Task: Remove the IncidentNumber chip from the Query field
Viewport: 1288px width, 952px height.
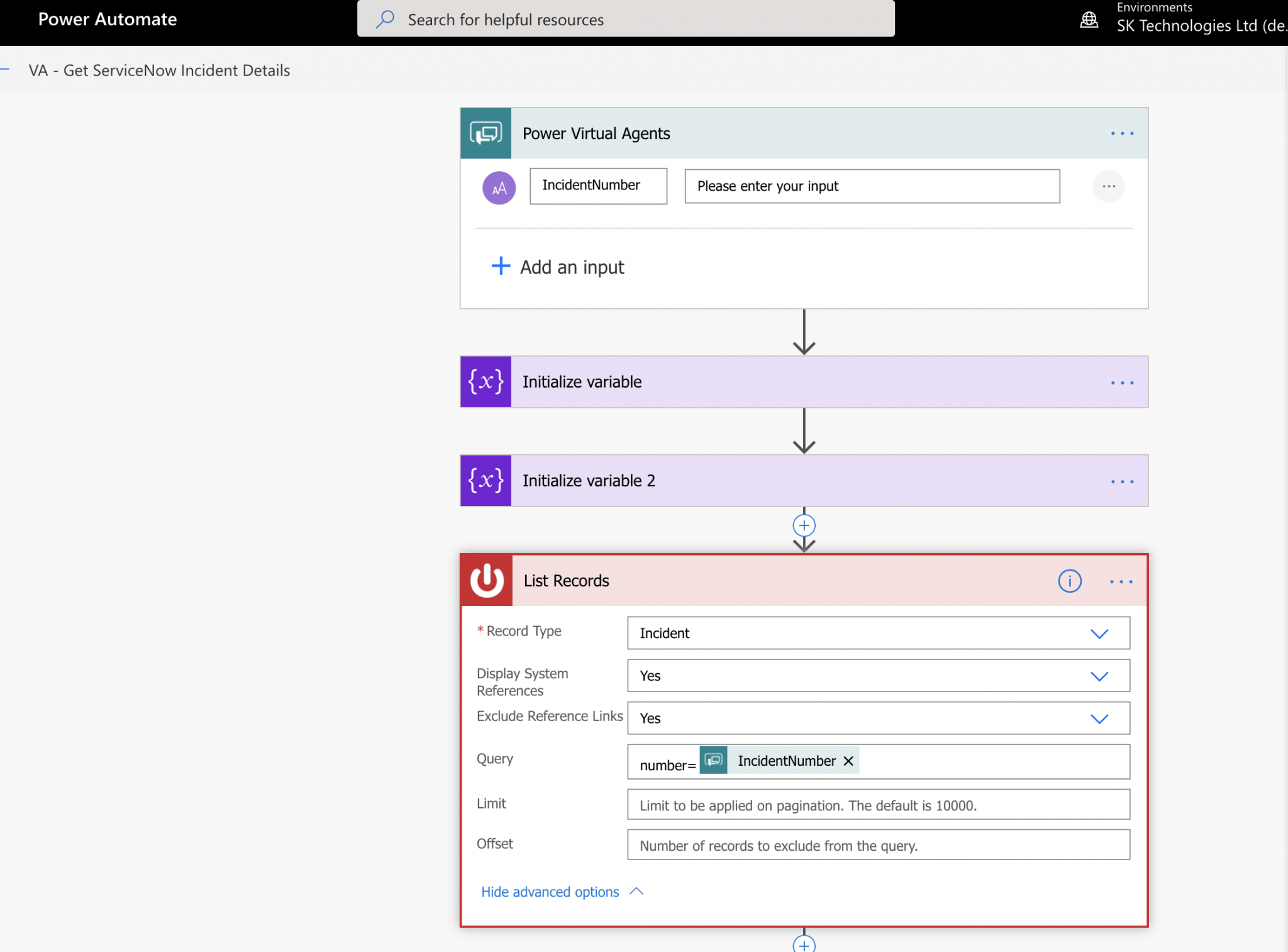Action: click(848, 761)
